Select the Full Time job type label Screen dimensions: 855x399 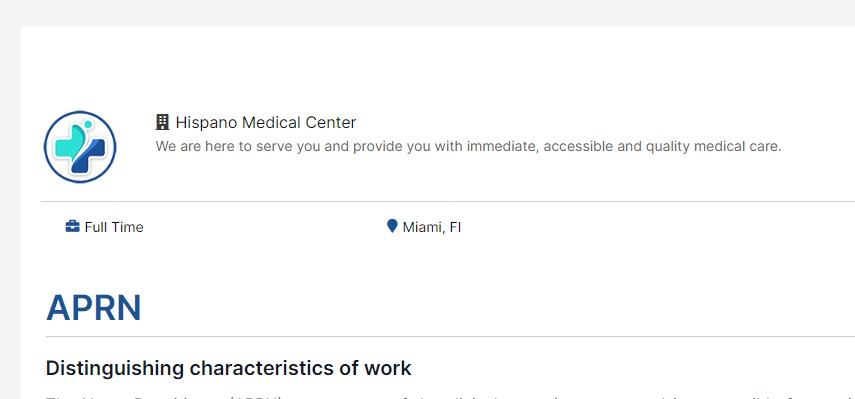point(114,227)
